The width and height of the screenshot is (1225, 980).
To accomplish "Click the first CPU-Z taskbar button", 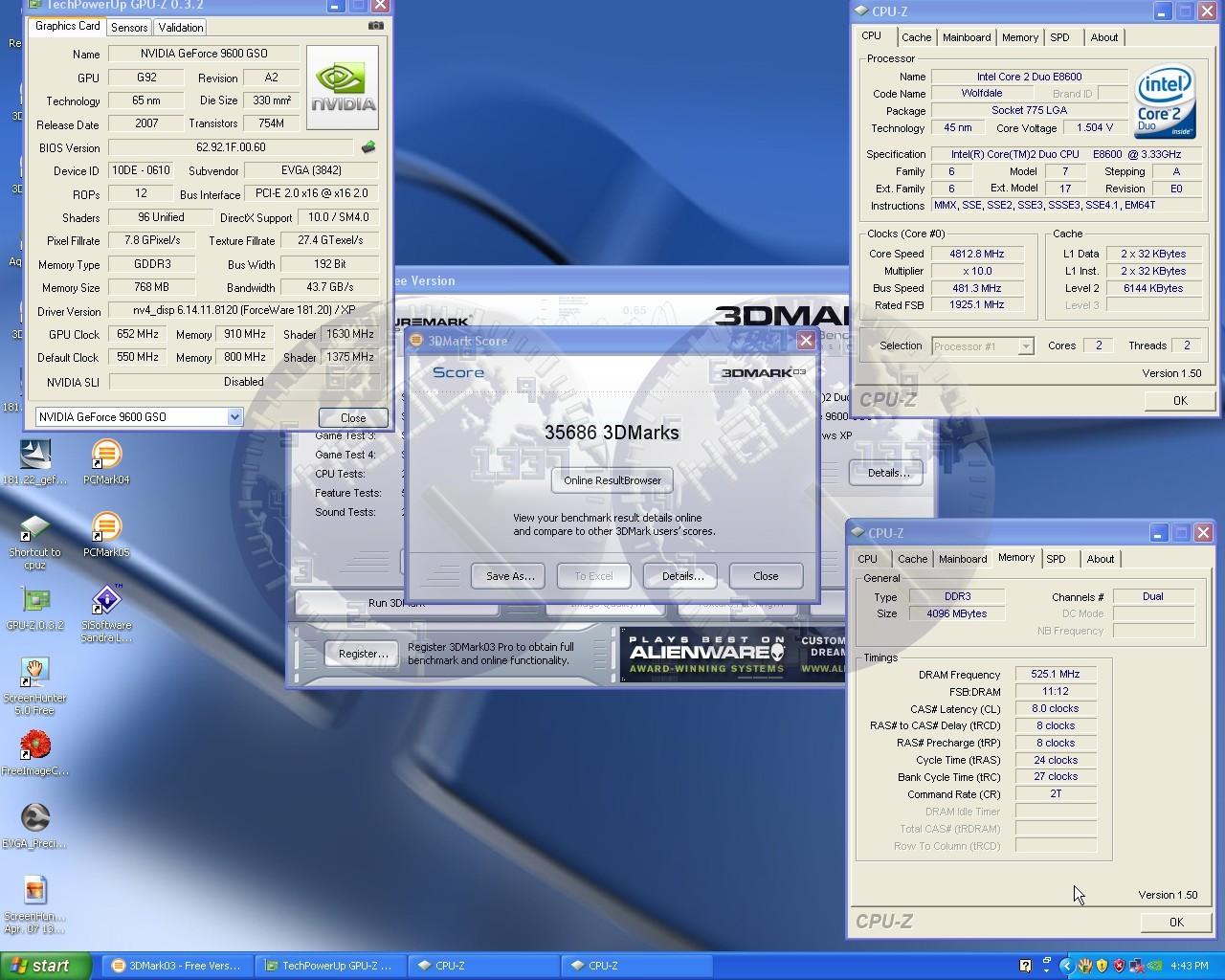I will [482, 966].
